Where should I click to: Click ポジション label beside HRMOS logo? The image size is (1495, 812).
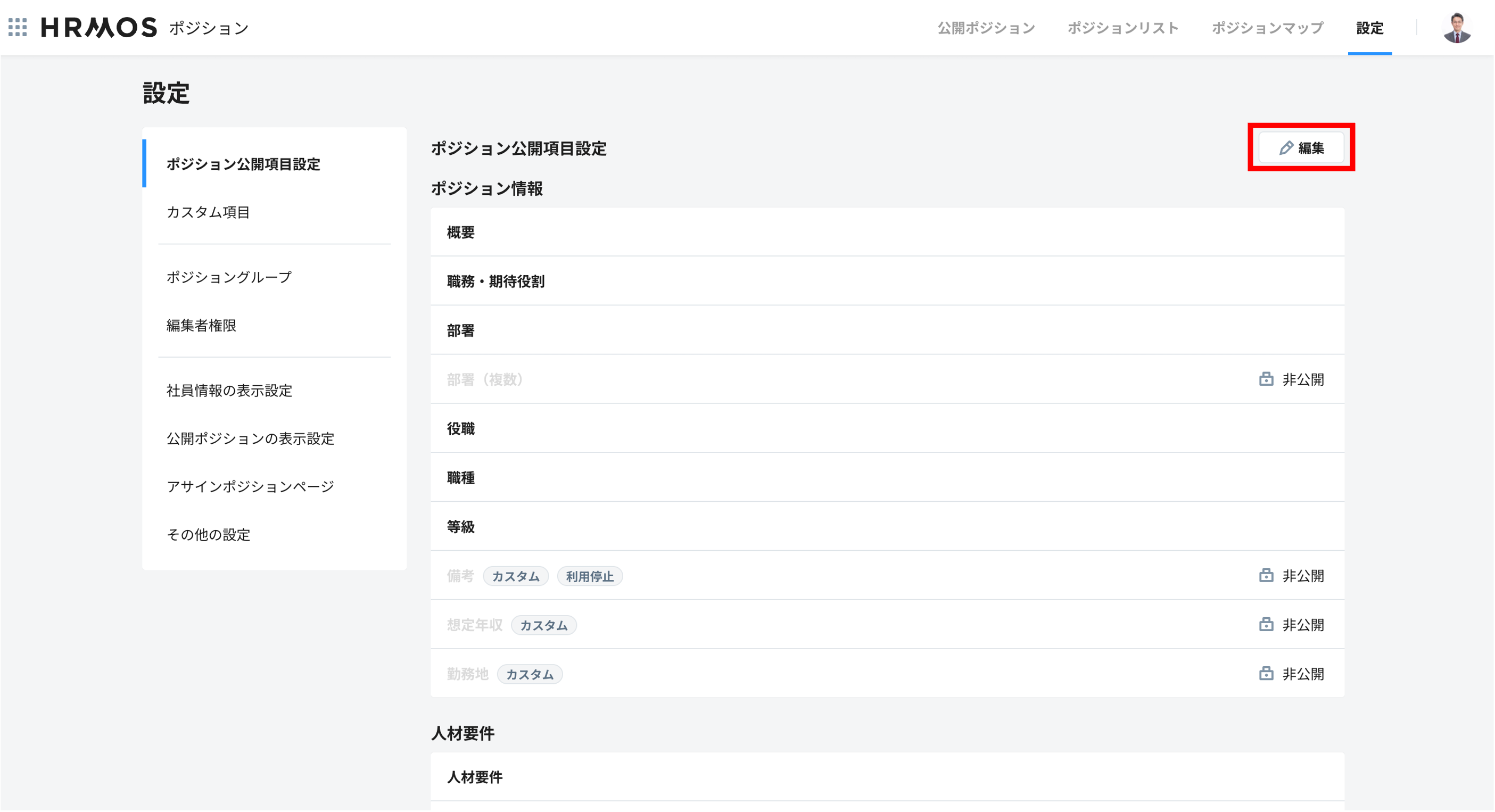209,28
